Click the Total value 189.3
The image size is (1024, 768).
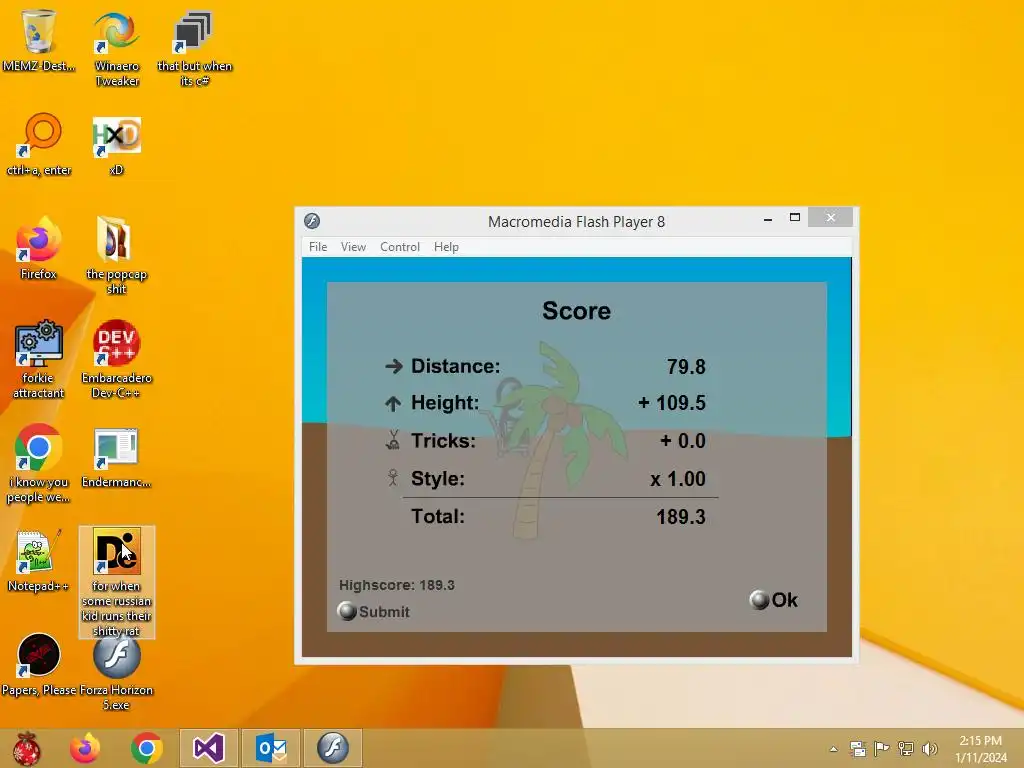point(680,517)
